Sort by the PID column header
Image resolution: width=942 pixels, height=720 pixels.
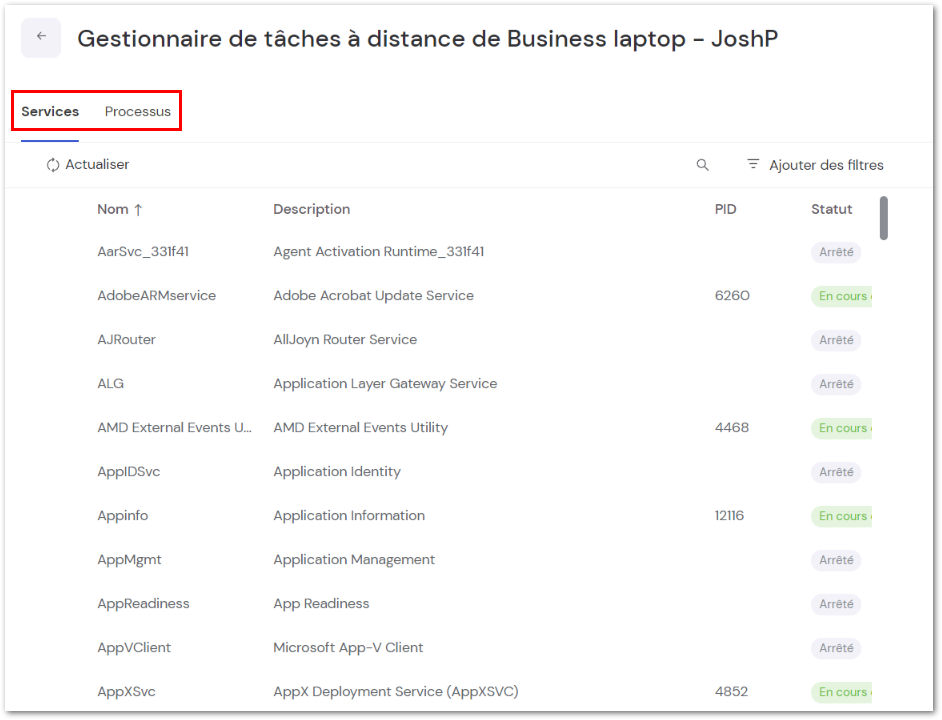coord(725,209)
